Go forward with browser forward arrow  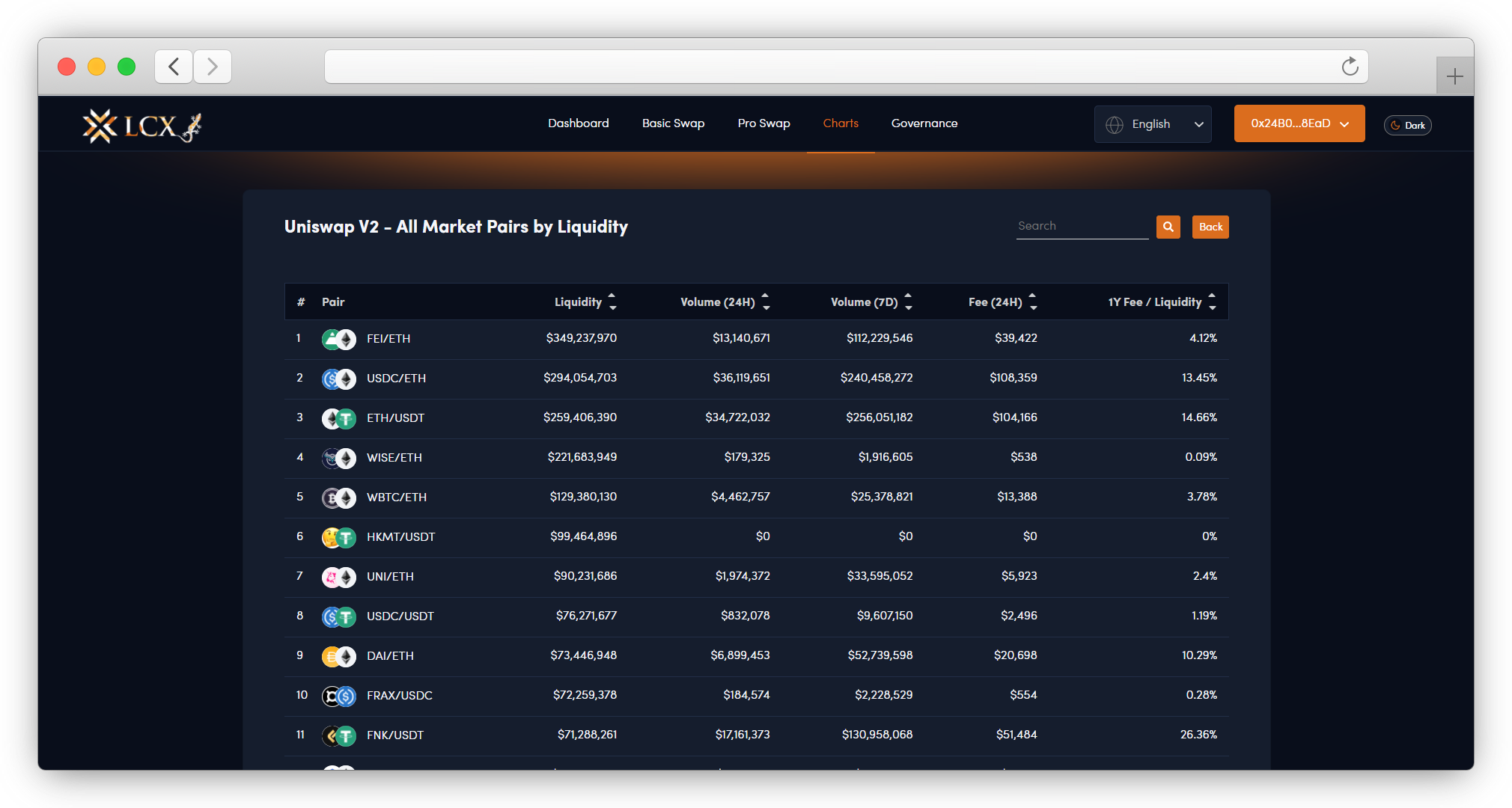[213, 67]
